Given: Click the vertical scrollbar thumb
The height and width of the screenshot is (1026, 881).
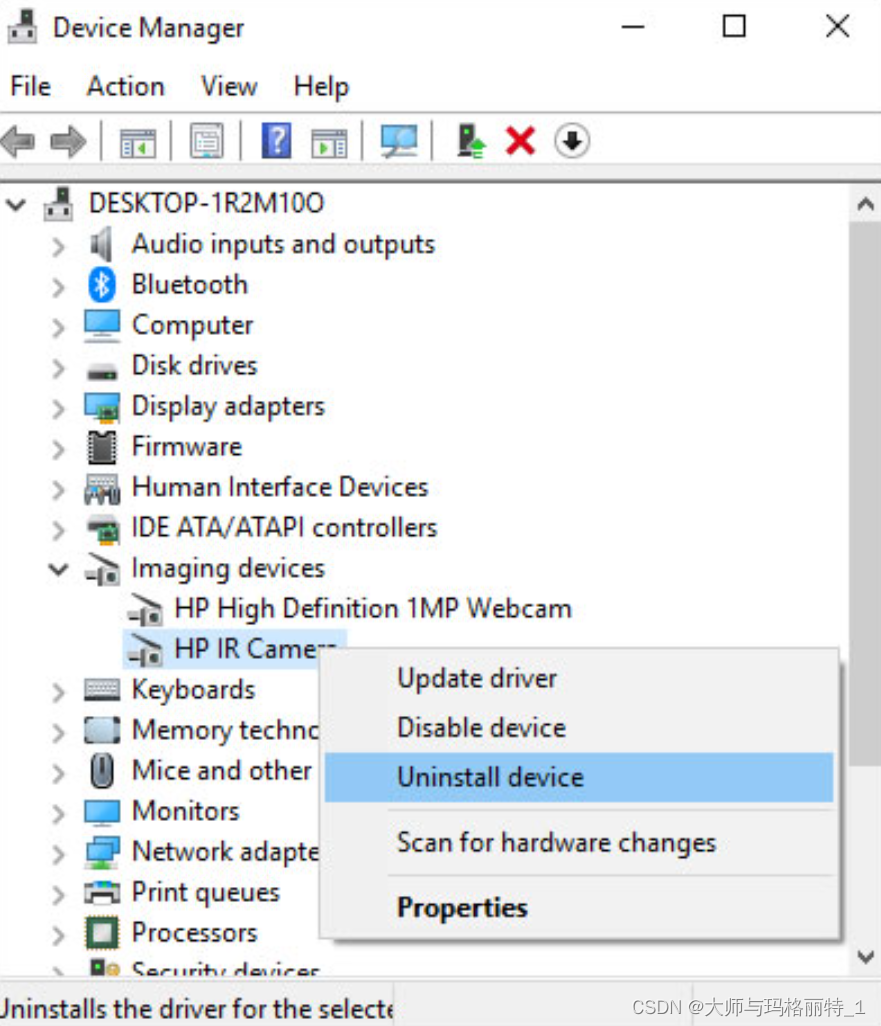Looking at the screenshot, I should coord(865,494).
